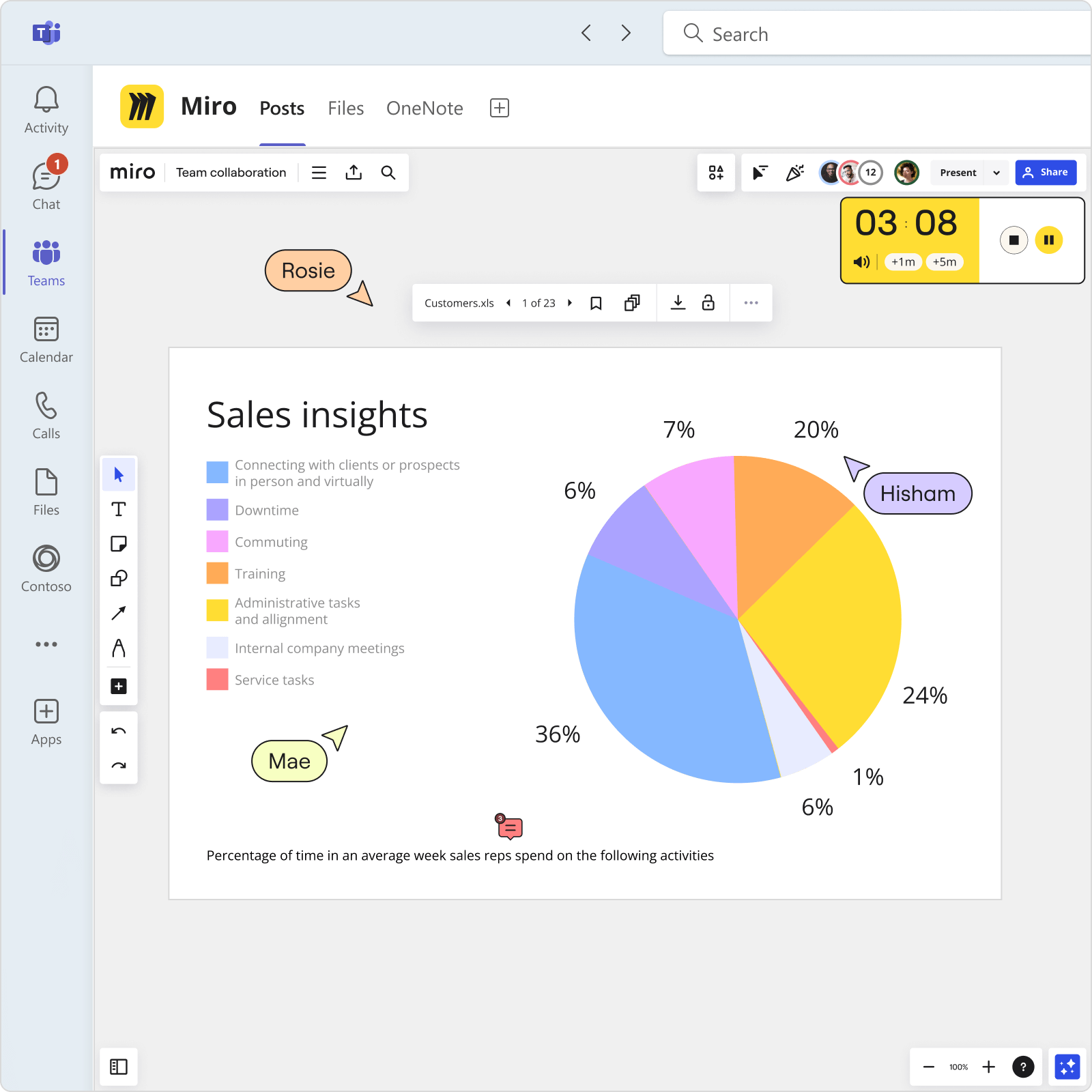Open more options for Customers.xls
This screenshot has width=1092, height=1092.
751,302
